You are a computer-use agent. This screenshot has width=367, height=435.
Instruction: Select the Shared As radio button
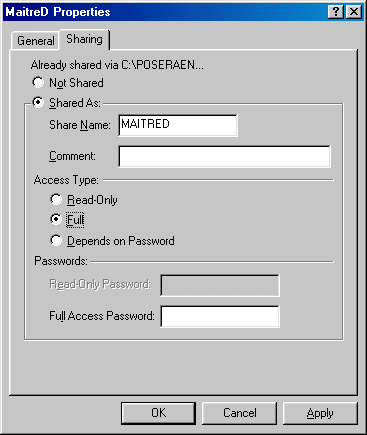click(38, 102)
